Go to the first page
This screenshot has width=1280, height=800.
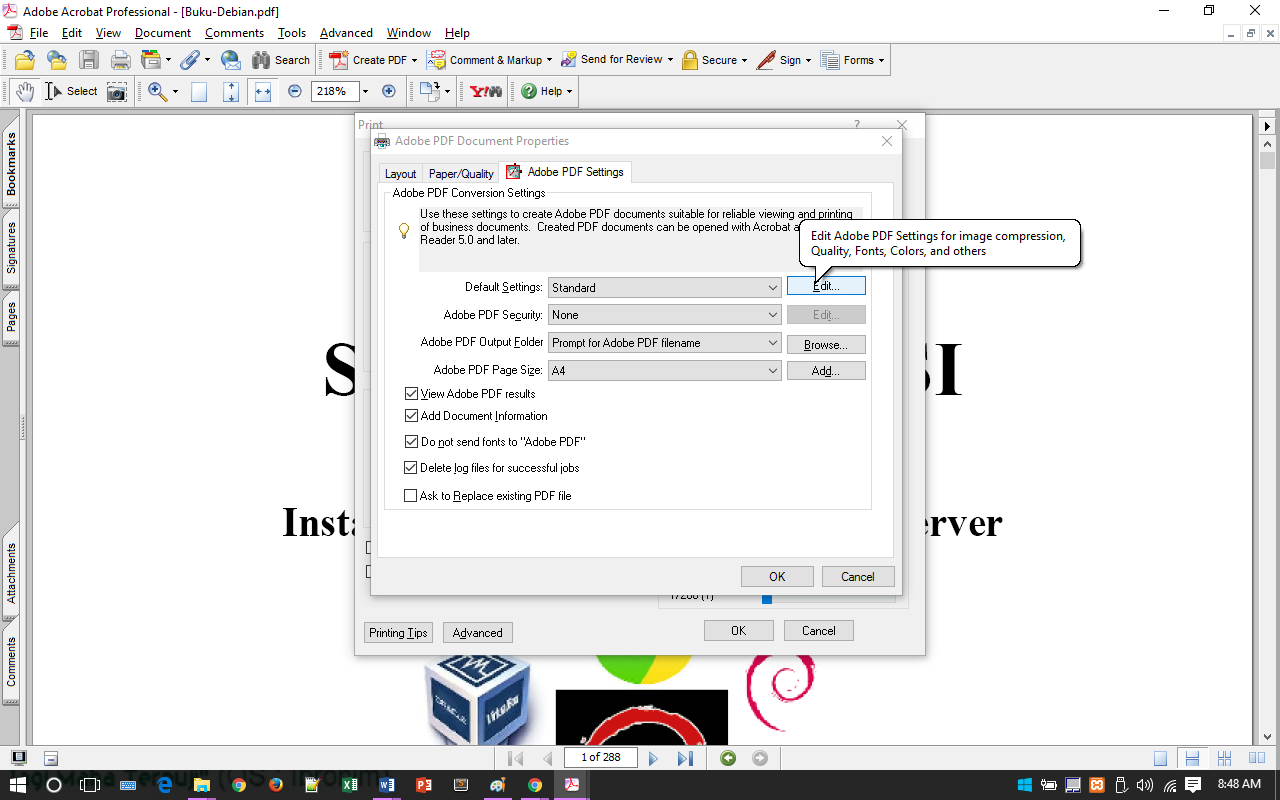(x=515, y=758)
